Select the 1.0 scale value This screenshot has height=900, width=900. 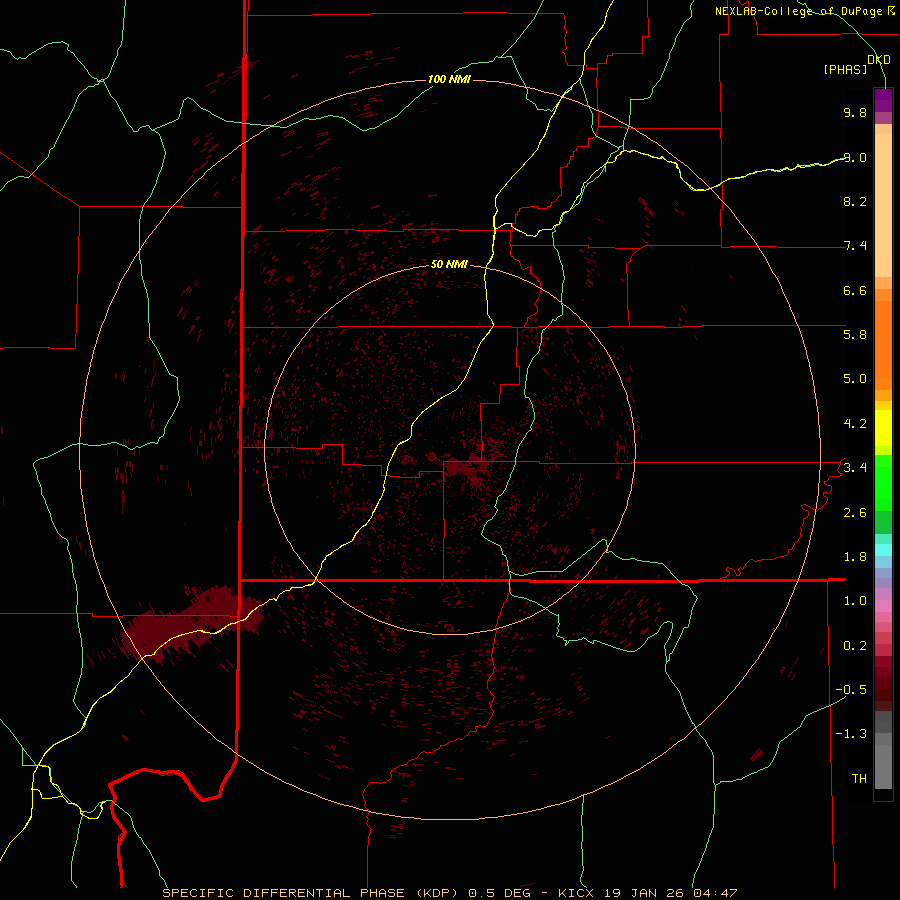coord(855,601)
